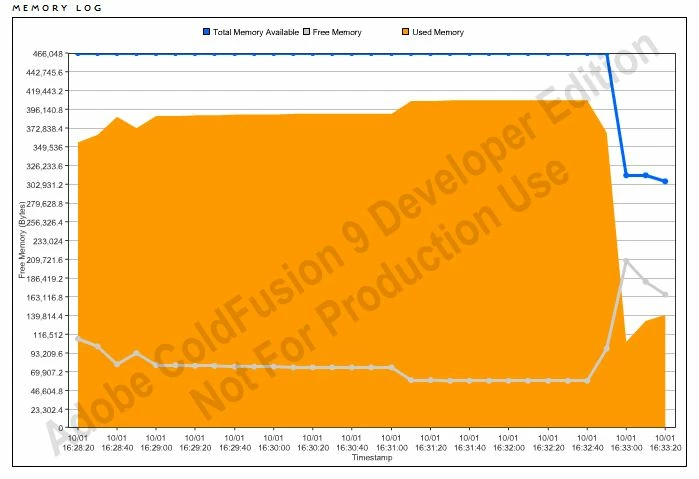Click the blue Total Memory point at 16:33:00
Screen dimensions: 699x479
(626, 175)
